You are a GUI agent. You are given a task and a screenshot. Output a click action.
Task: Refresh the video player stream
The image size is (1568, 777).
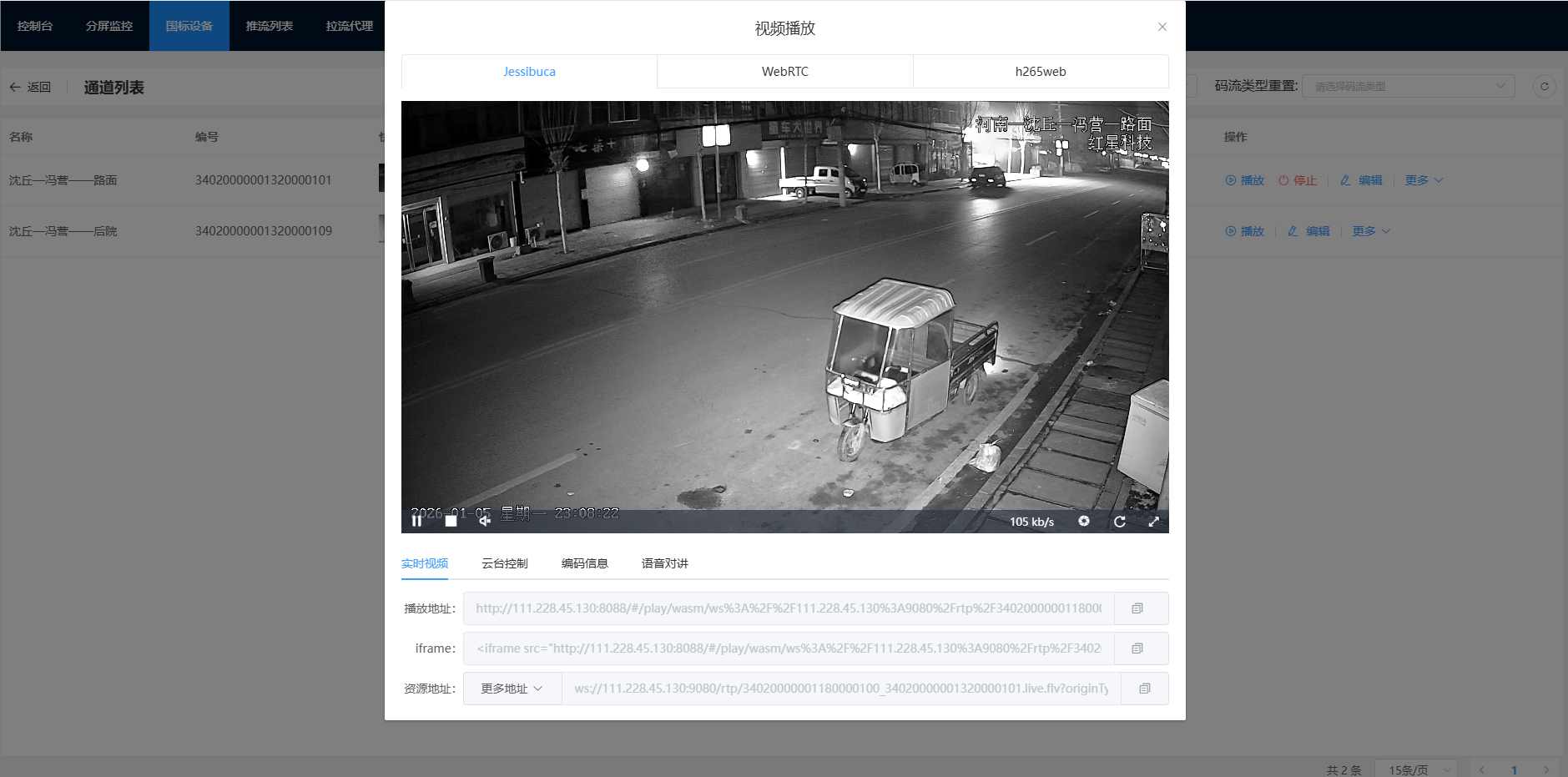1119,522
